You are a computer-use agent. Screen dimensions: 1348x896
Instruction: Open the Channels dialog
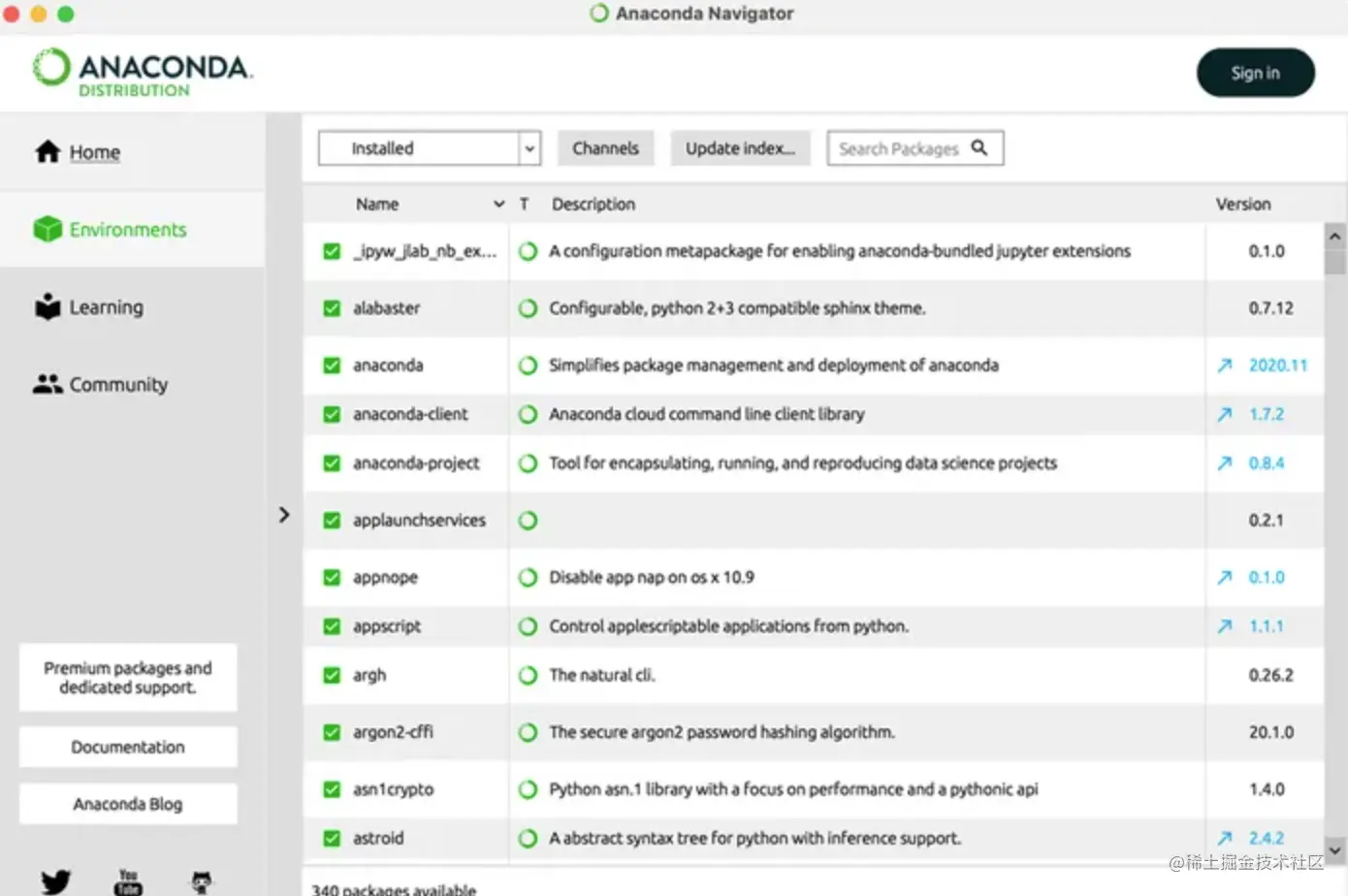pos(605,148)
